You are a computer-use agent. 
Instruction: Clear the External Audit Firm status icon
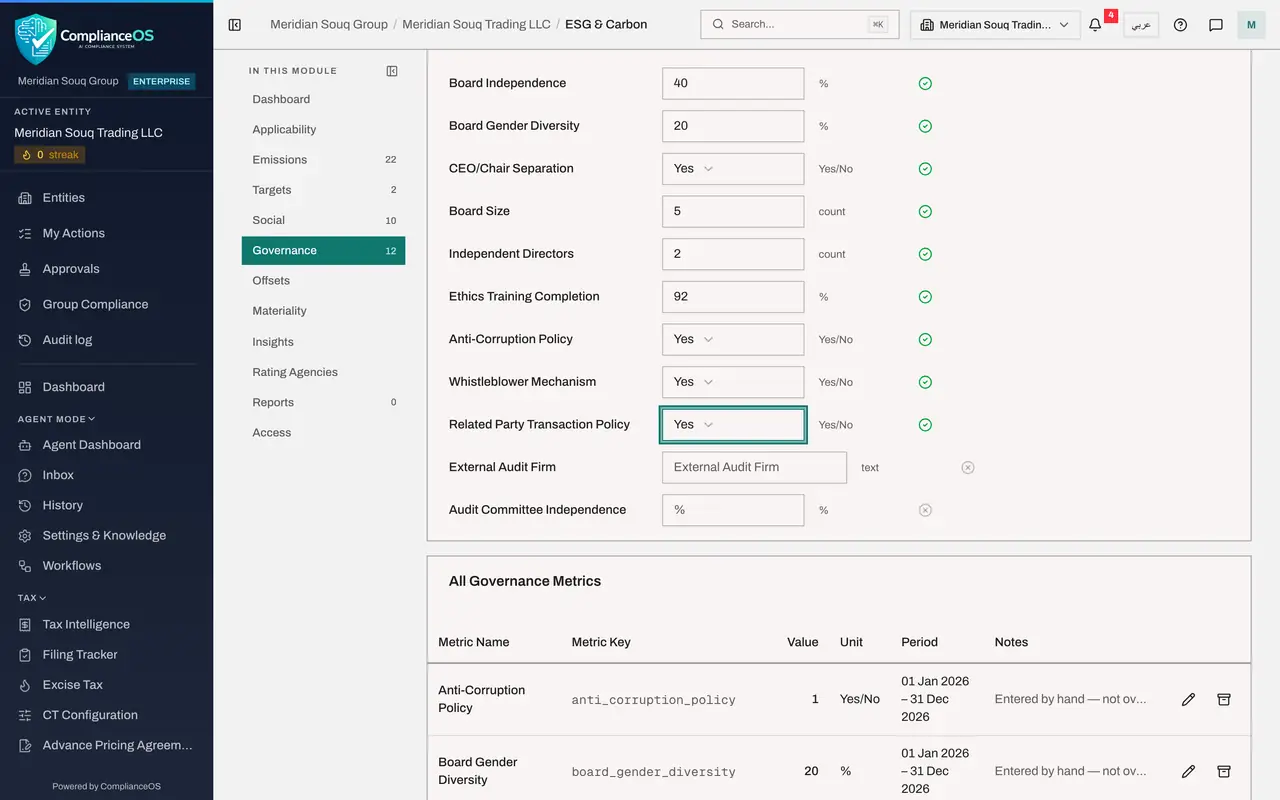968,468
